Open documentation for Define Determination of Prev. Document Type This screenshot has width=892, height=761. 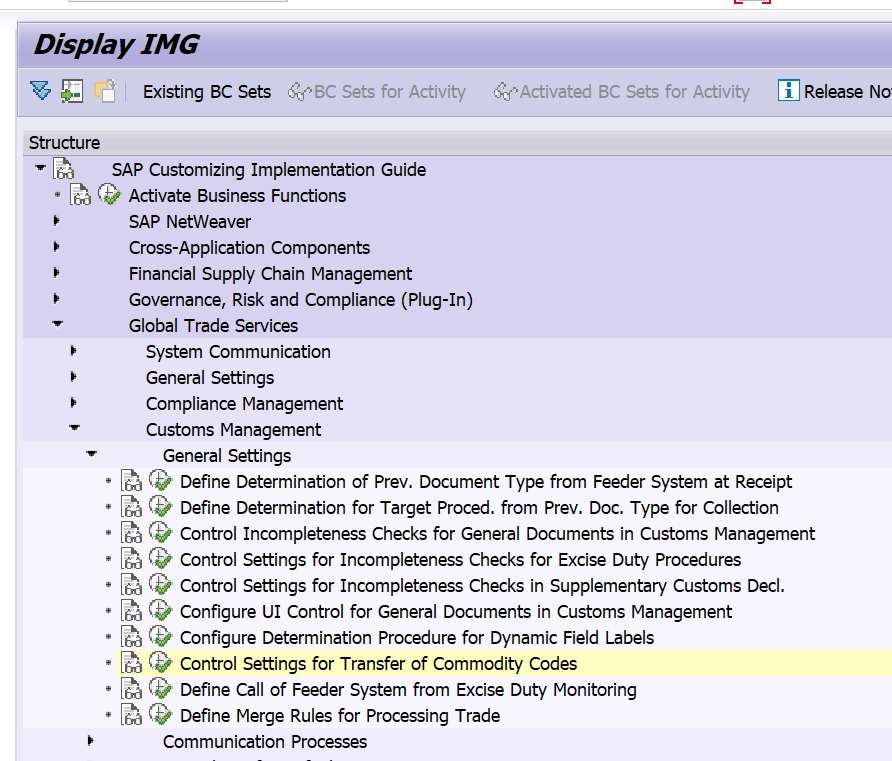point(131,481)
